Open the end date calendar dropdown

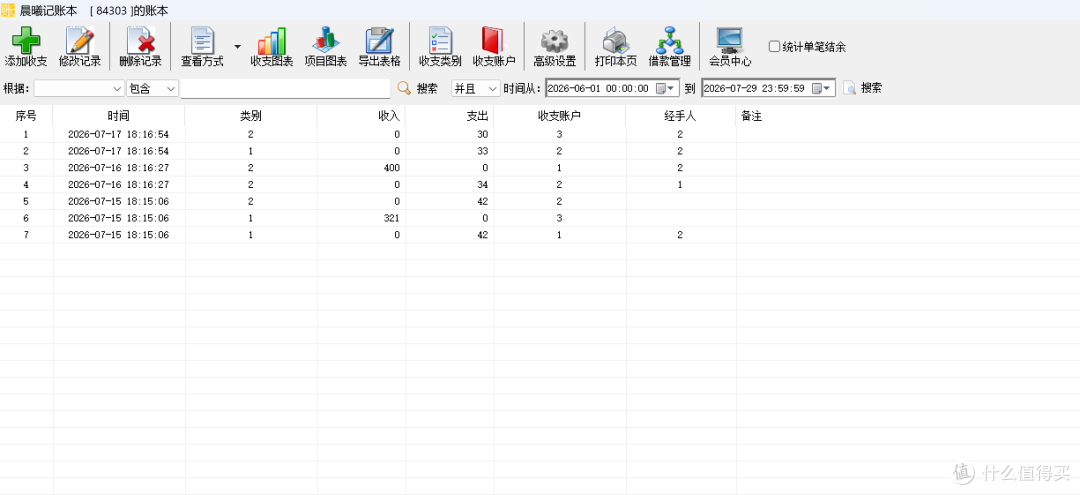click(822, 88)
